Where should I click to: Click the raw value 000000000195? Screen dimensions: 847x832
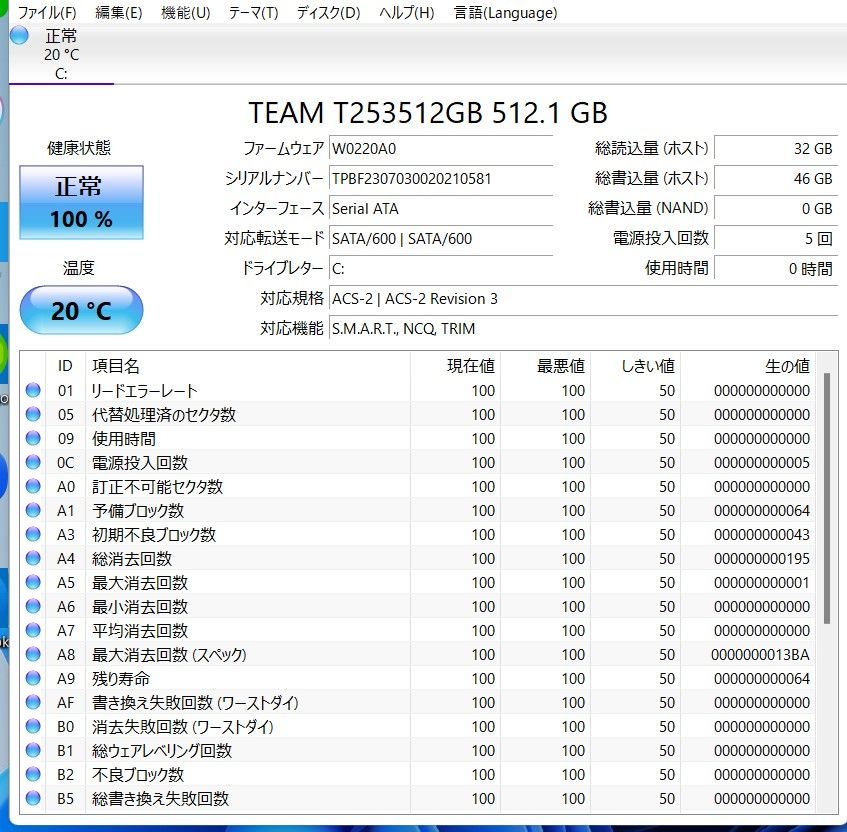pyautogui.click(x=762, y=559)
